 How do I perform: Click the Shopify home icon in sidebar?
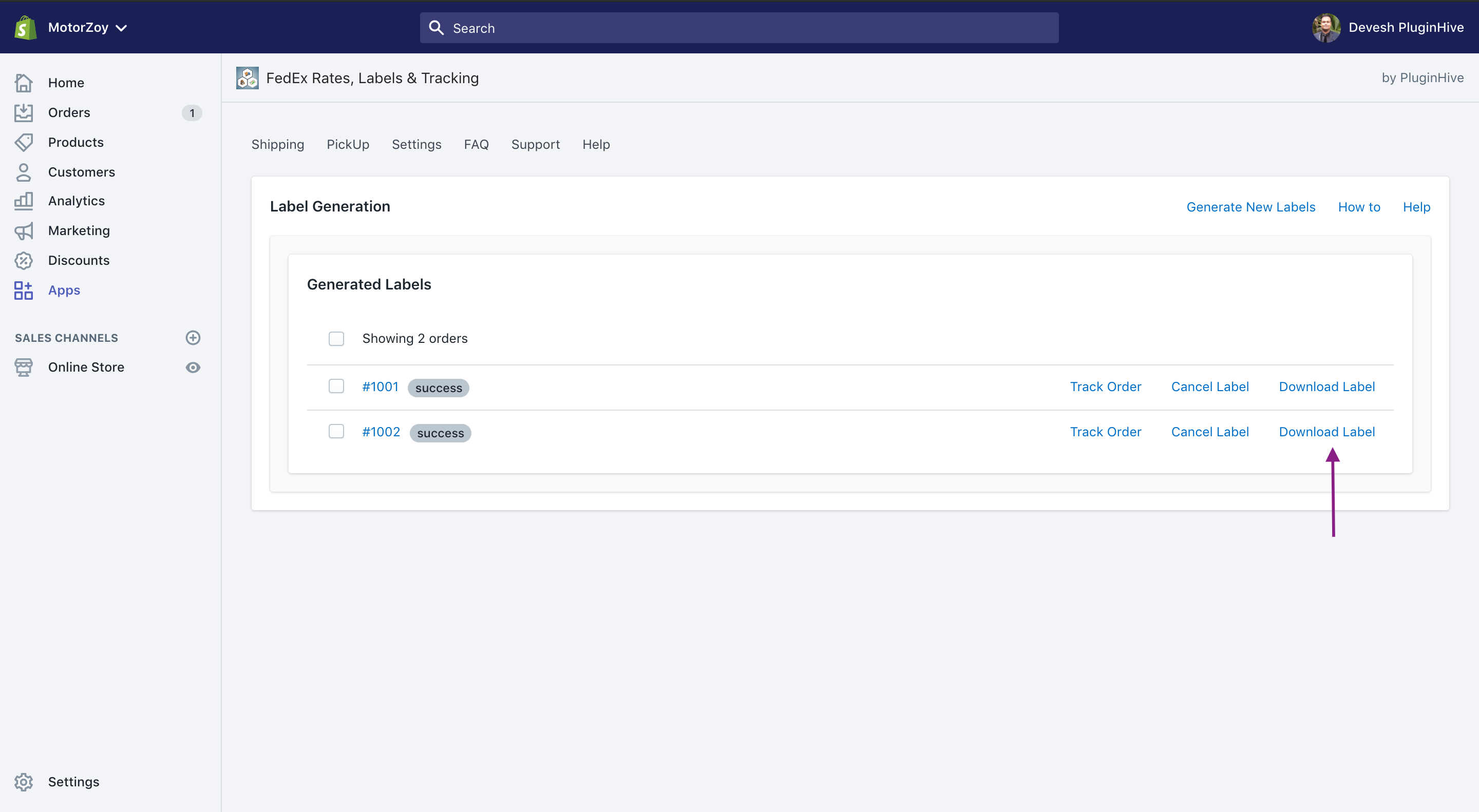(x=25, y=82)
